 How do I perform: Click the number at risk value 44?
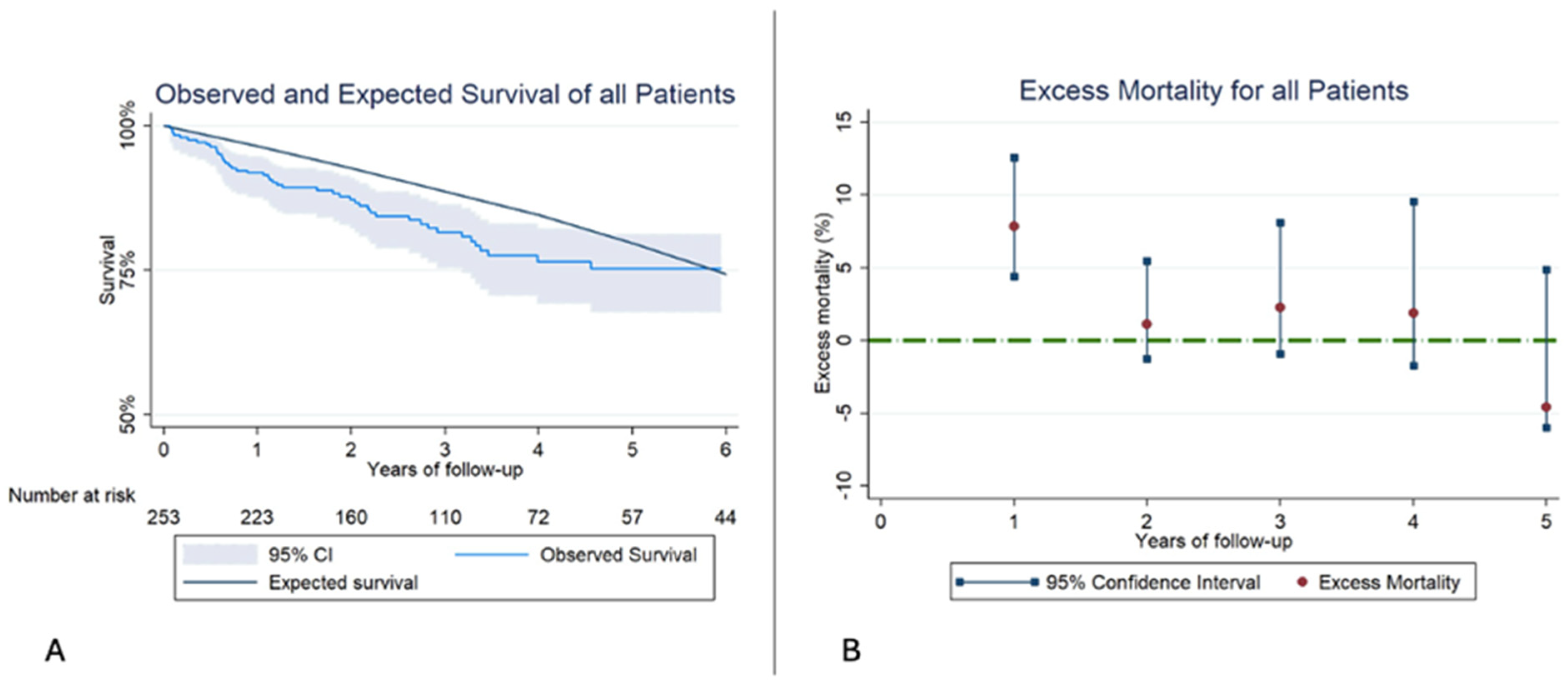(x=725, y=517)
